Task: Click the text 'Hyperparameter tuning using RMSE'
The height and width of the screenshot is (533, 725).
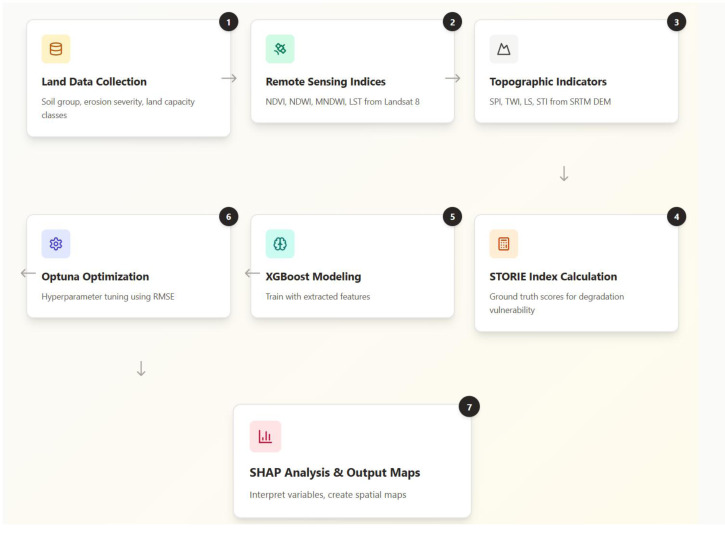Action: point(108,296)
